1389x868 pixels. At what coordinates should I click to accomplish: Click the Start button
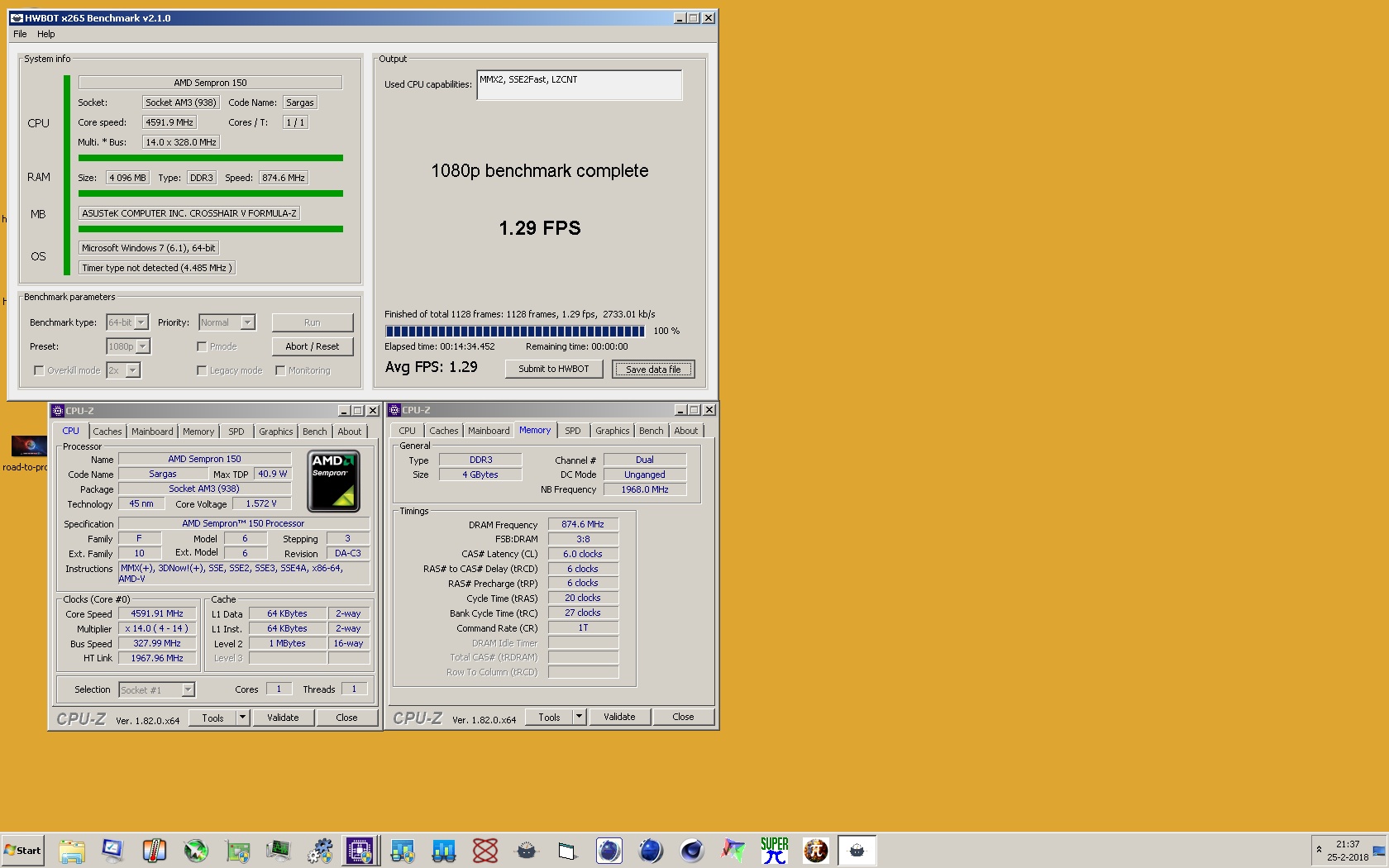23,851
